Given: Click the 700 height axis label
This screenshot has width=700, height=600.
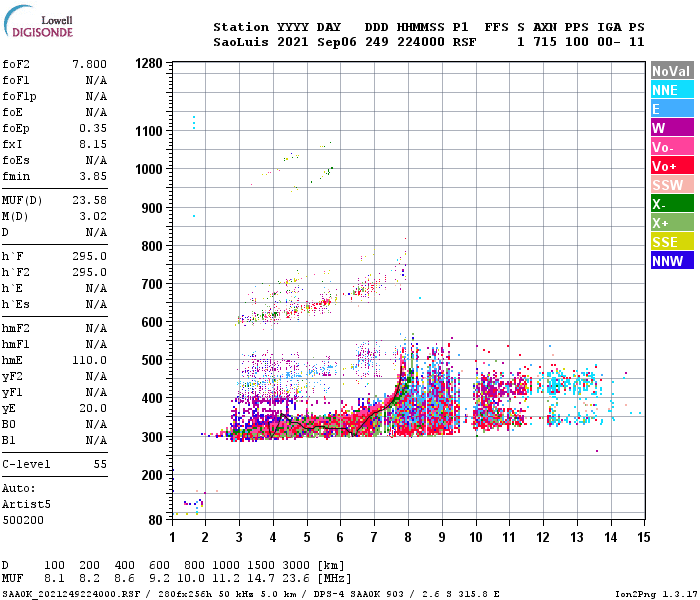Looking at the screenshot, I should tap(152, 284).
